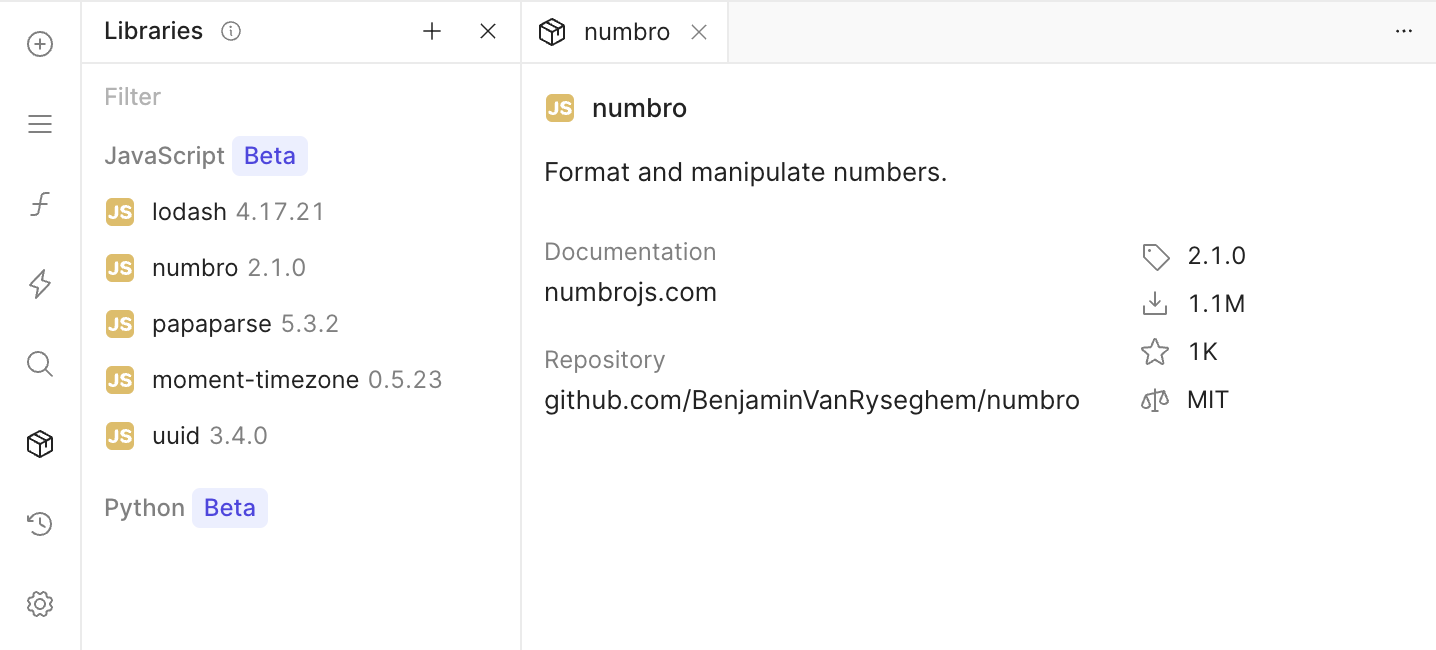Viewport: 1436px width, 650px height.
Task: Click the JS icon next to papaparse
Action: [120, 324]
